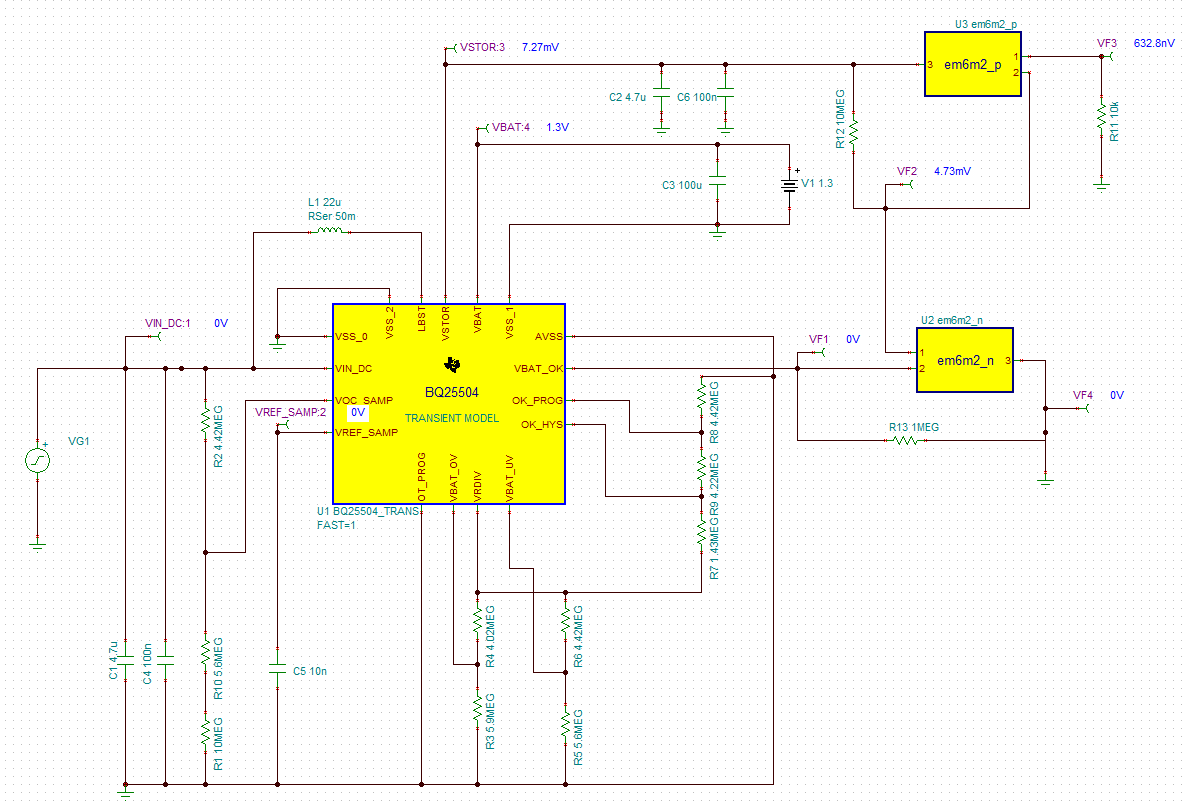
Task: Click the U3 em6m2_p reference label
Action: [x=986, y=24]
